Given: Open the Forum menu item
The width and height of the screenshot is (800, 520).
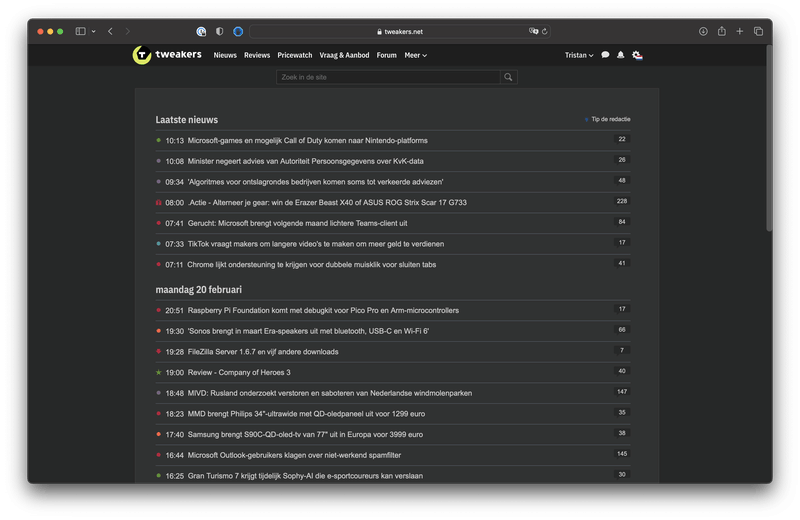Looking at the screenshot, I should (x=386, y=55).
